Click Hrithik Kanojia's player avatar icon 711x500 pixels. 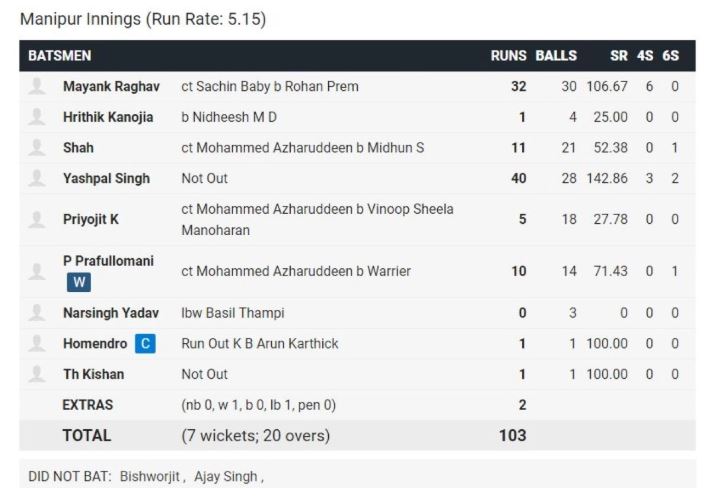[37, 117]
